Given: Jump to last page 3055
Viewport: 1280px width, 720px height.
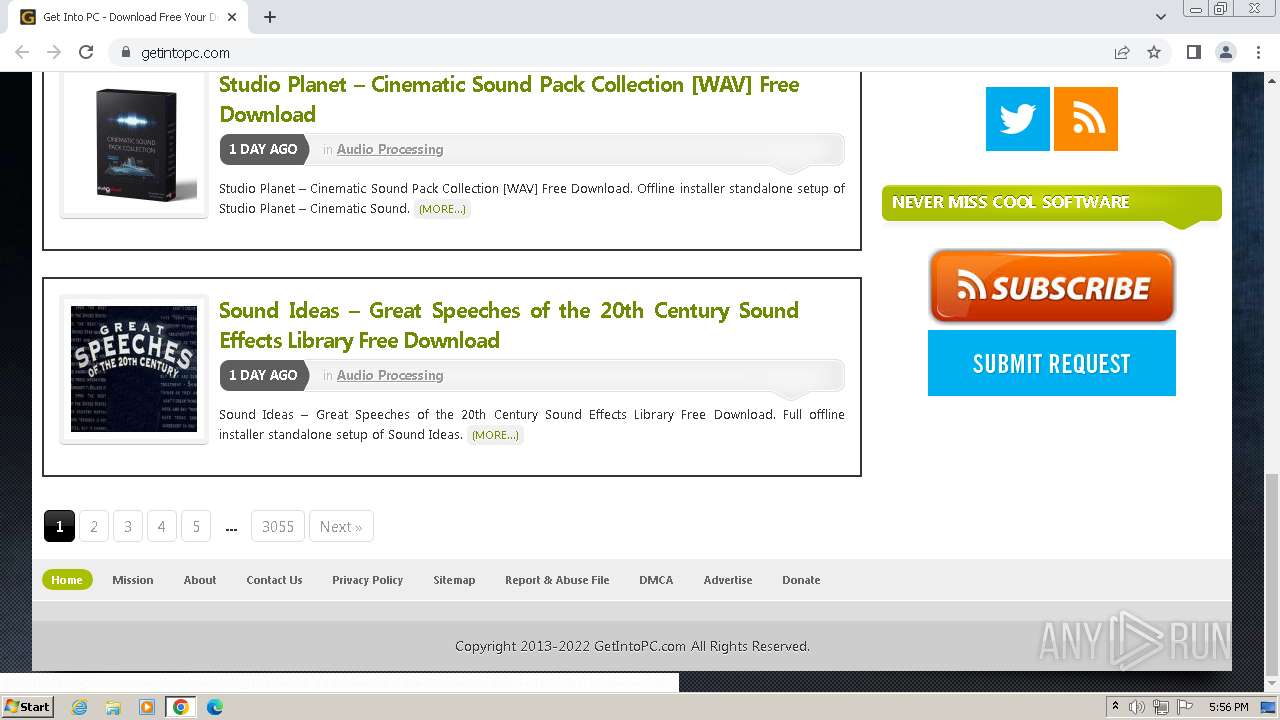Looking at the screenshot, I should coord(278,526).
